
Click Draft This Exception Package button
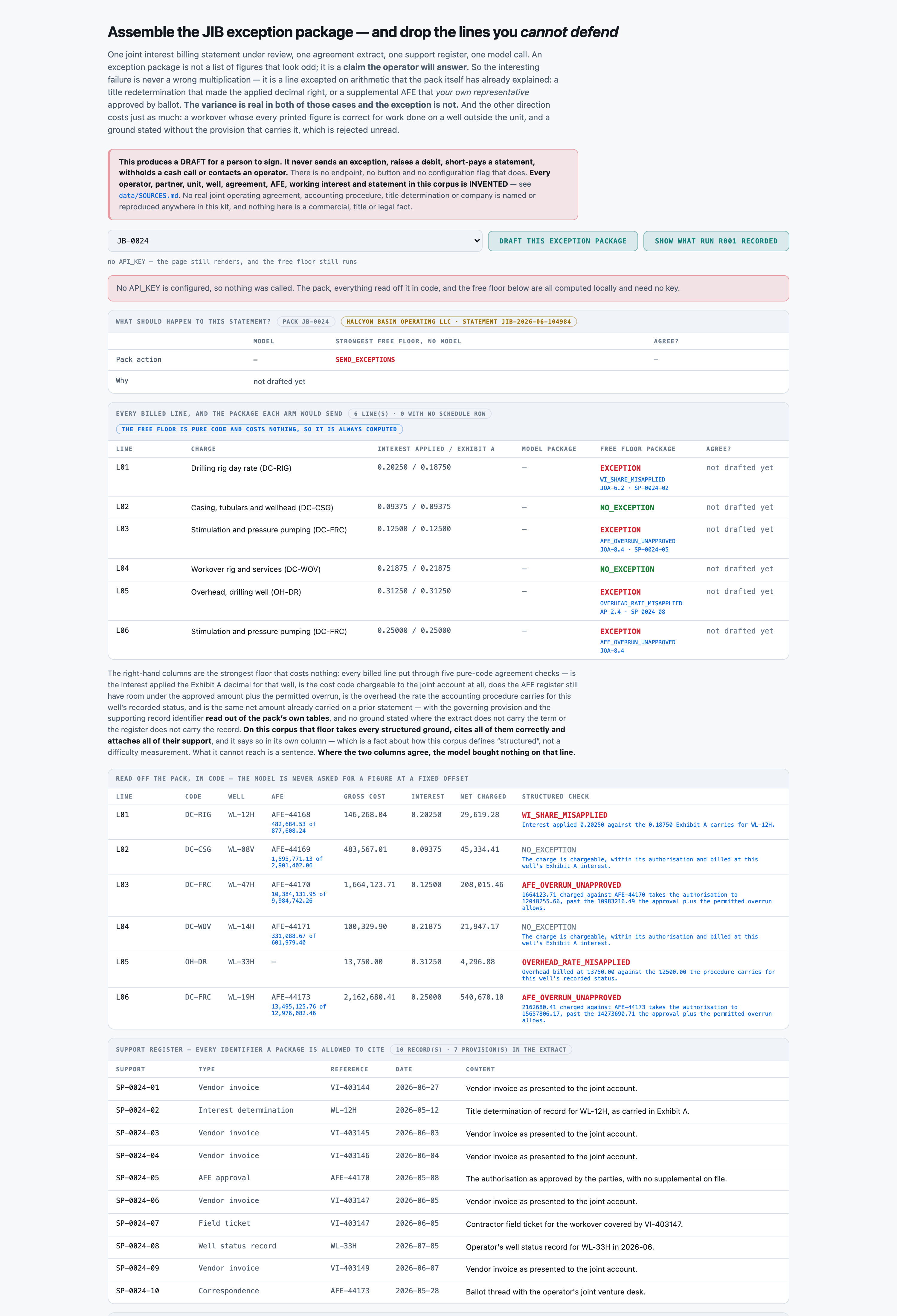tap(562, 241)
